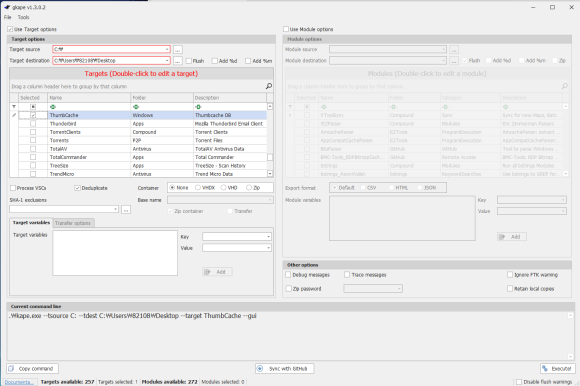Browse for Target source with ellipsis button
Viewport: 580px width, 386px height.
pyautogui.click(x=178, y=50)
